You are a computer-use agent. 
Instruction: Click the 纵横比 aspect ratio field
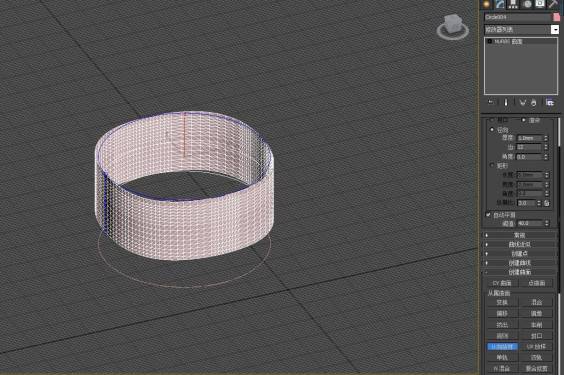pyautogui.click(x=526, y=203)
